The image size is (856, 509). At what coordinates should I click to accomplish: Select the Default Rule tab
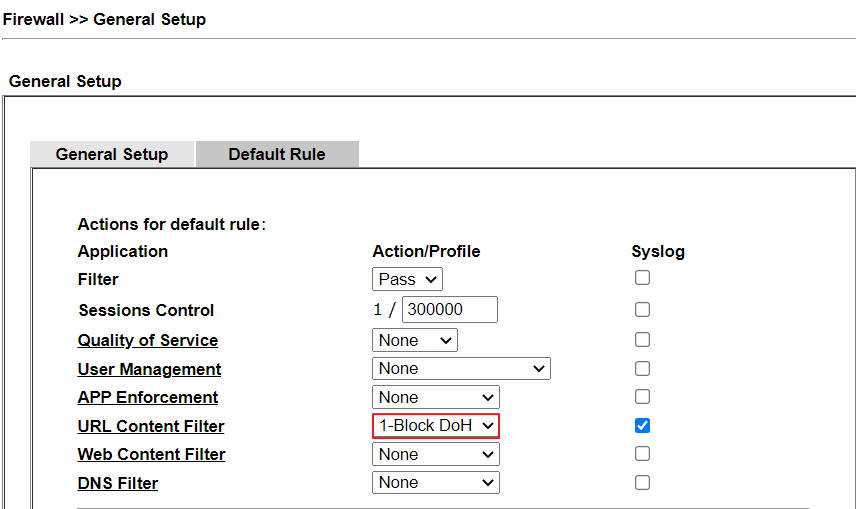click(x=277, y=154)
